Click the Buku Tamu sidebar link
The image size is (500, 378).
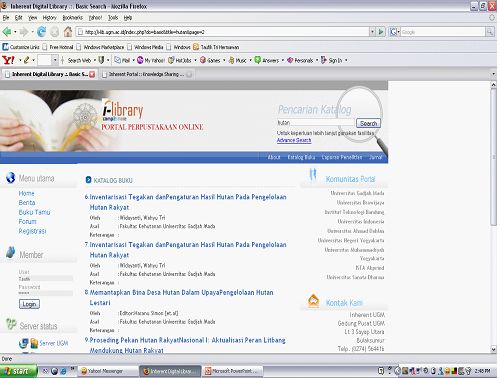34,212
